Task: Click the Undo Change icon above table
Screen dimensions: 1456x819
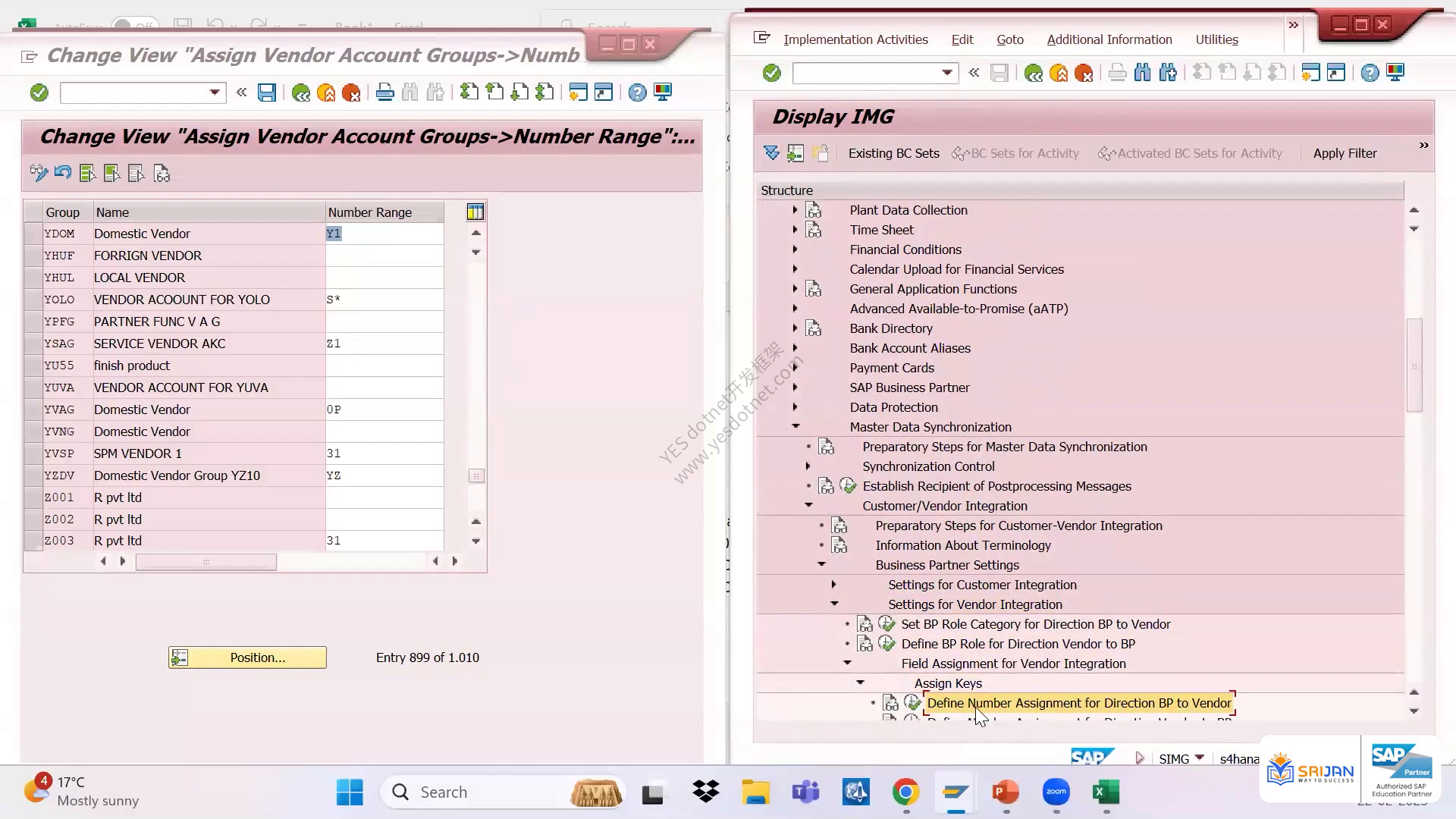Action: coord(63,173)
